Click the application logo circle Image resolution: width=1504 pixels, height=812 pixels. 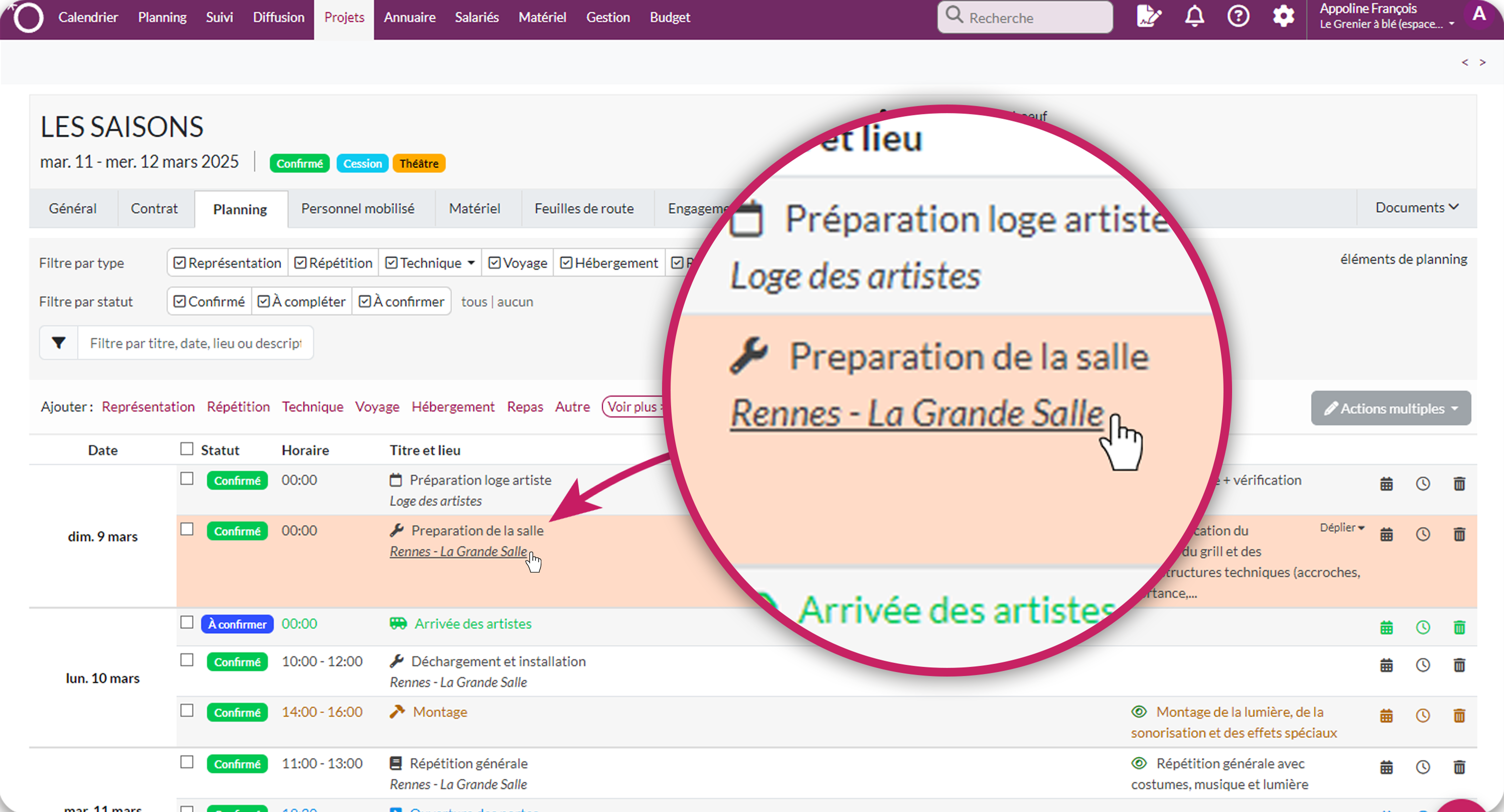tap(28, 18)
